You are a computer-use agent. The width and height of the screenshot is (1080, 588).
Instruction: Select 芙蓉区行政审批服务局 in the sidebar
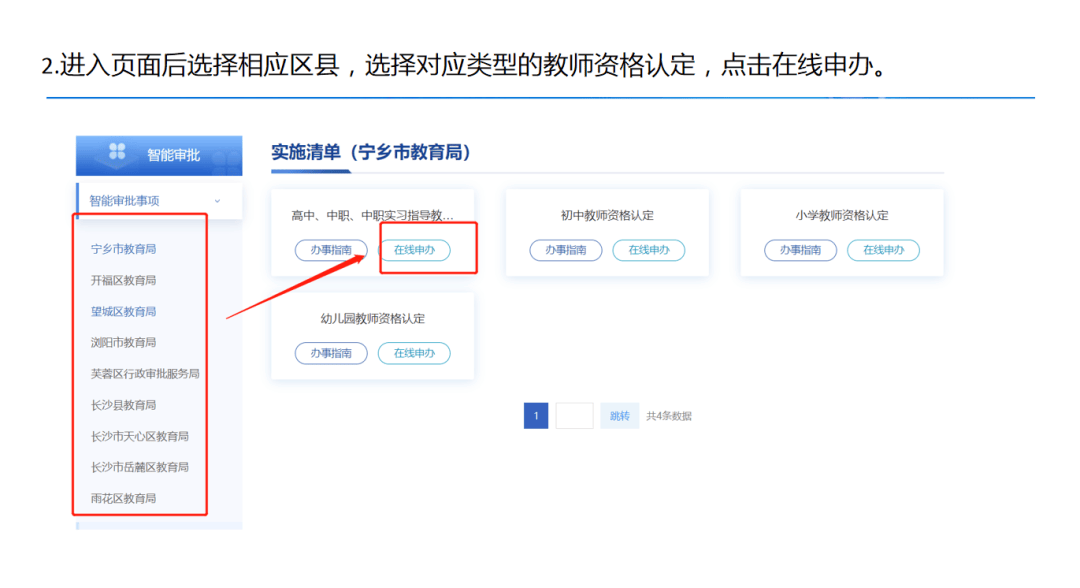click(145, 374)
